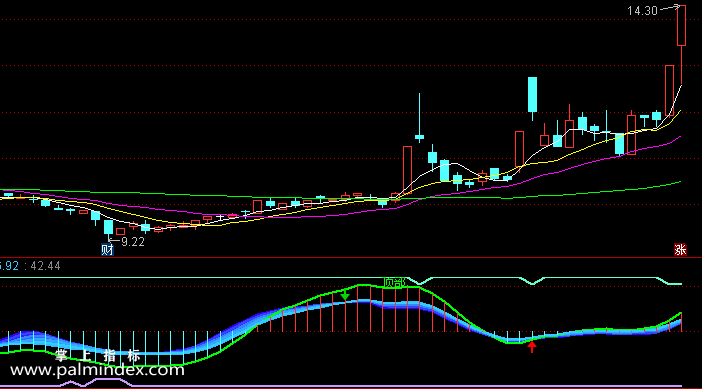Click the green 顶部 label marker
702x389 pixels.
click(394, 283)
